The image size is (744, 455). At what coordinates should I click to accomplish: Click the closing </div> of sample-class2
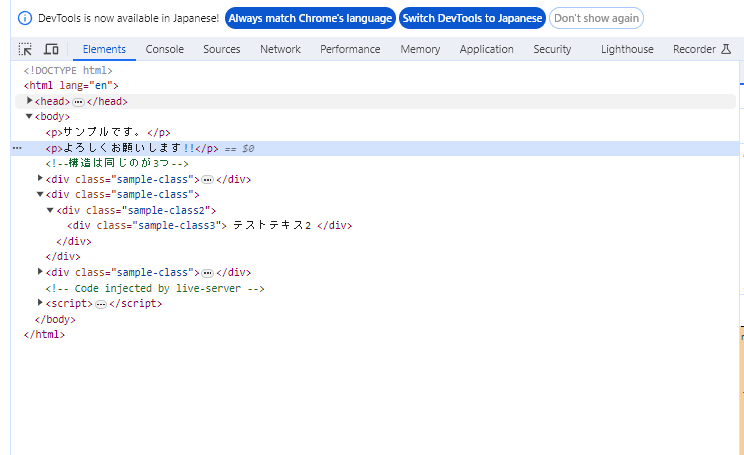[x=74, y=241]
